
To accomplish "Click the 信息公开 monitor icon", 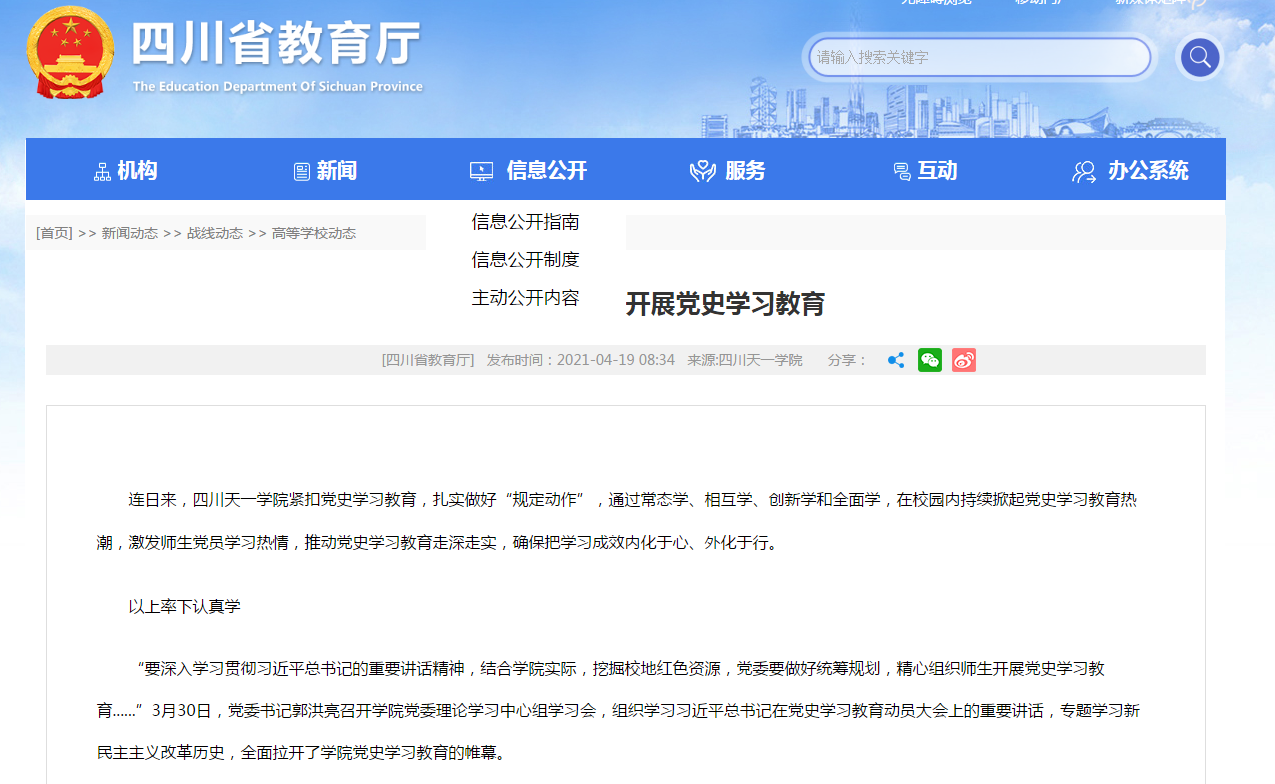I will pos(481,172).
